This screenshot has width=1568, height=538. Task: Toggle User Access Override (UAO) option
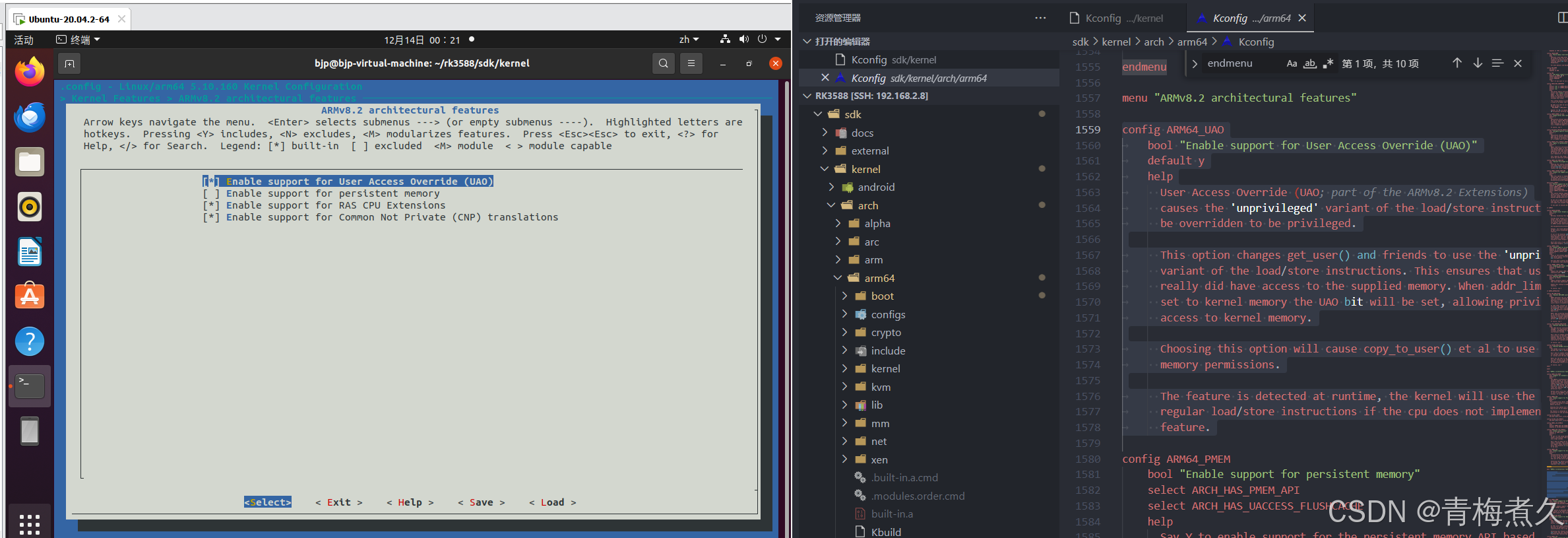(x=348, y=182)
